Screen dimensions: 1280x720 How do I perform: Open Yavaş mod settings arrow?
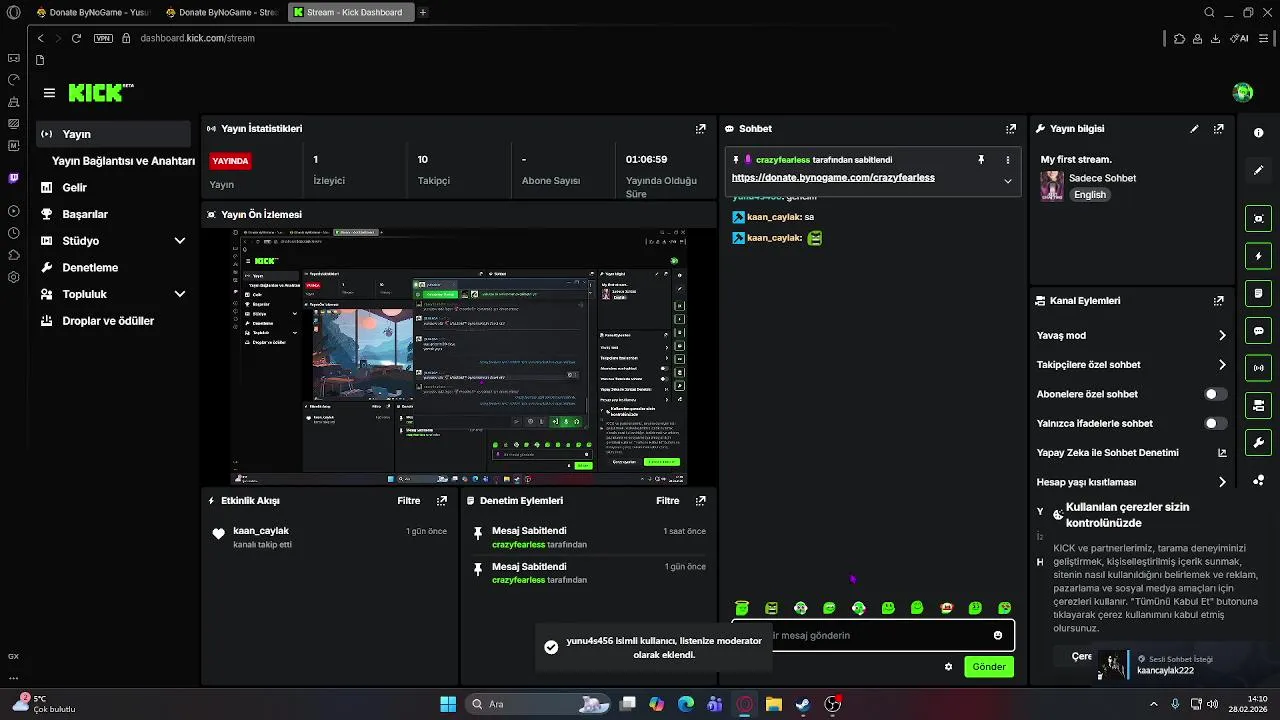pos(1222,336)
